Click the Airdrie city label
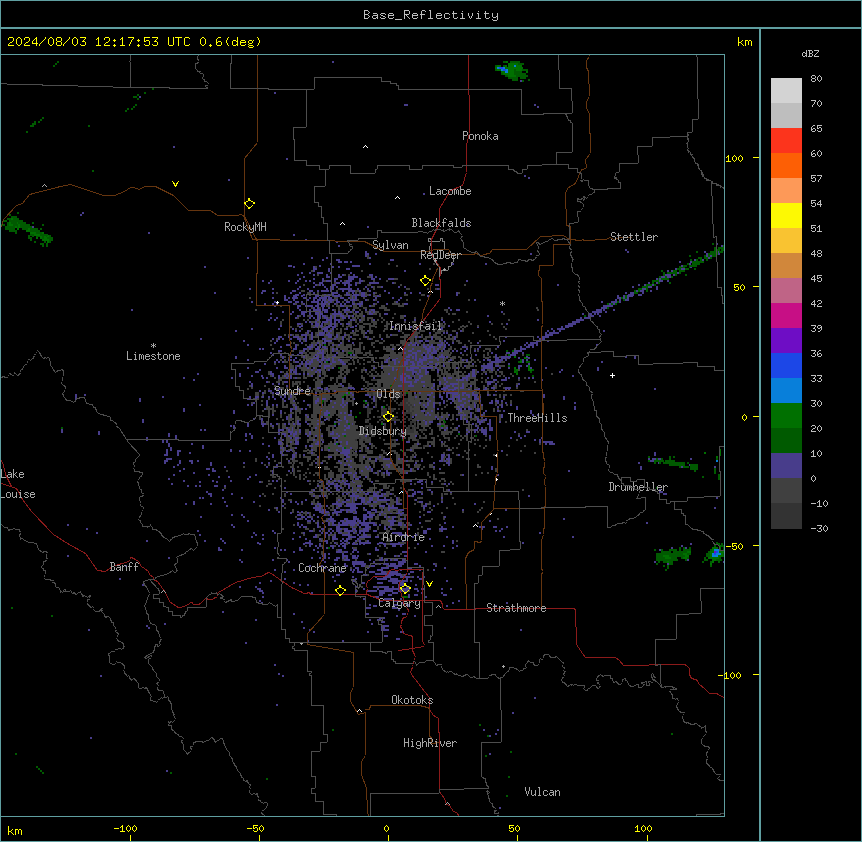 [x=404, y=537]
